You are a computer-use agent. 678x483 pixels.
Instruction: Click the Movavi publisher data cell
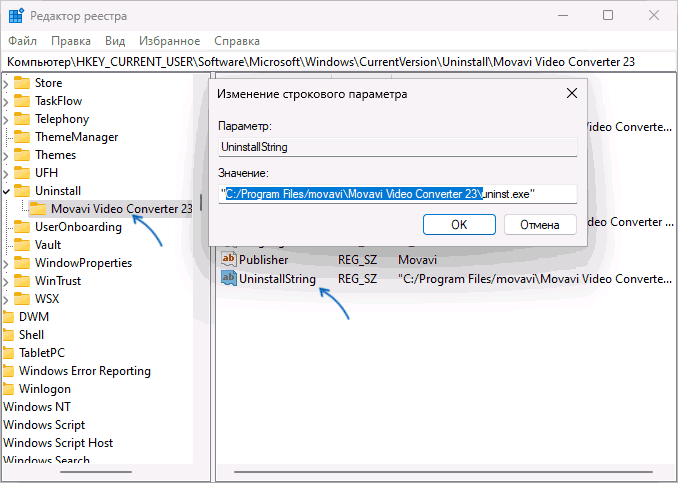[417, 259]
